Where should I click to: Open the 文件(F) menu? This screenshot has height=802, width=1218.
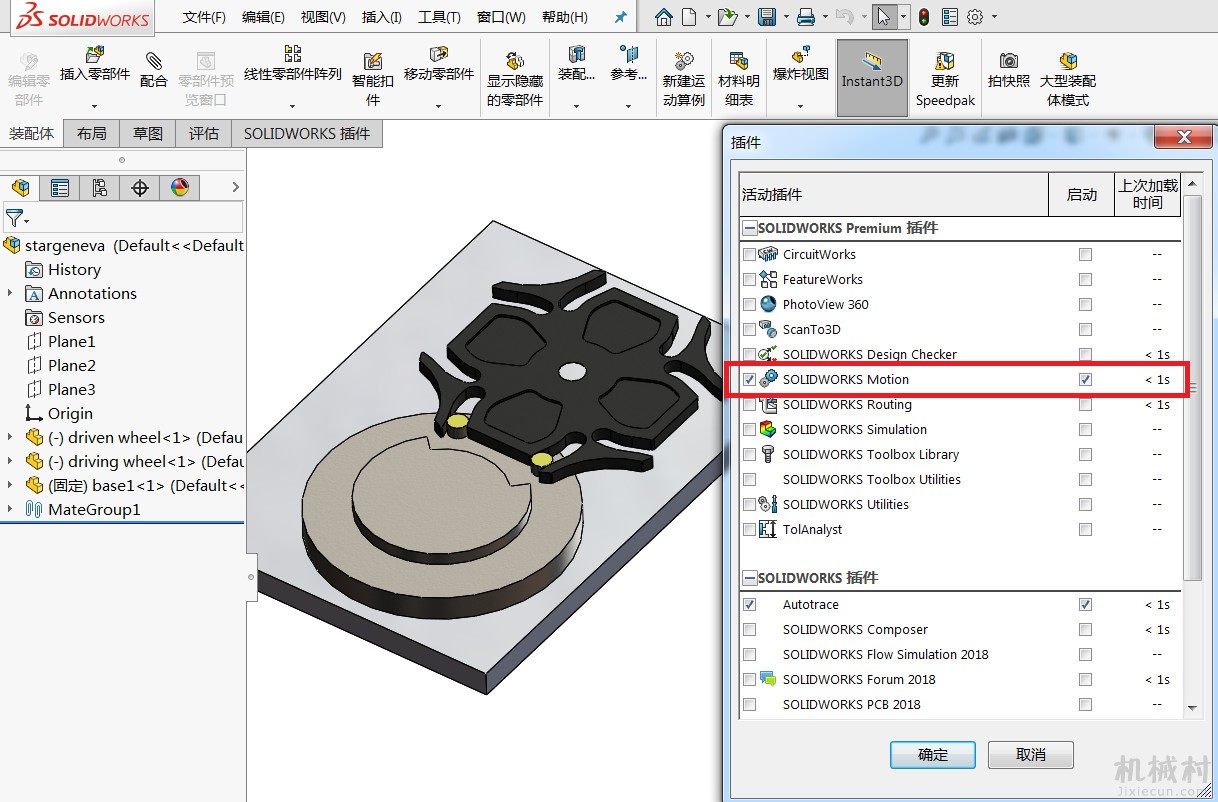(x=204, y=17)
